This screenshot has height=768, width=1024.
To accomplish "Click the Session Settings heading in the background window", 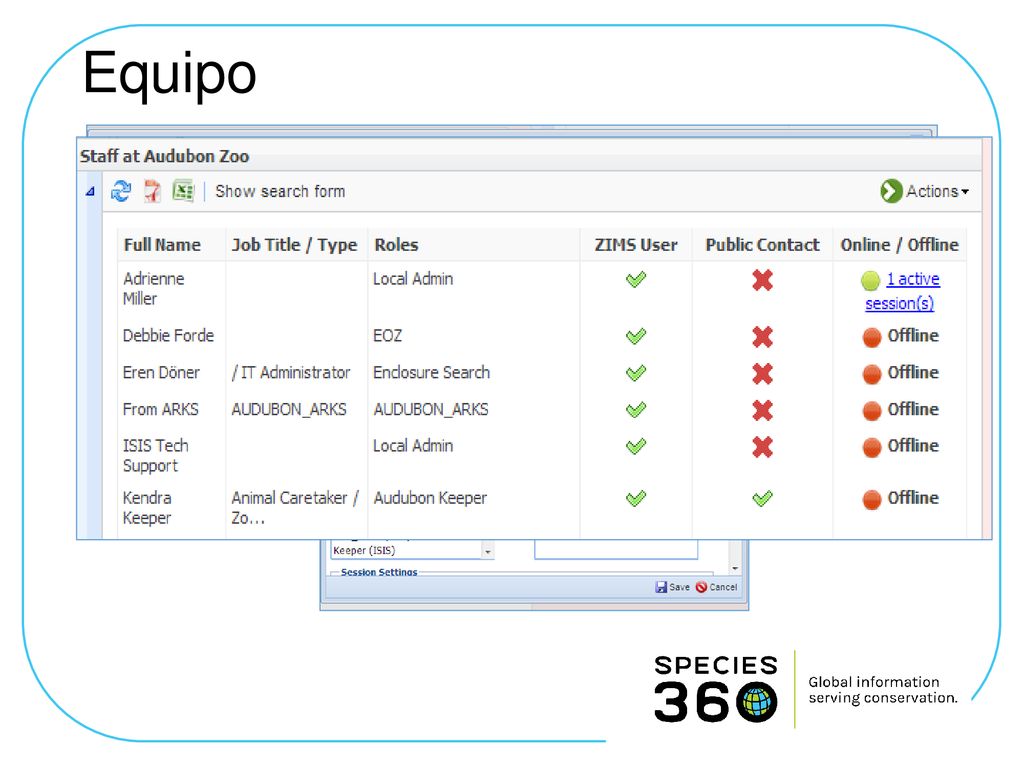I will [379, 572].
